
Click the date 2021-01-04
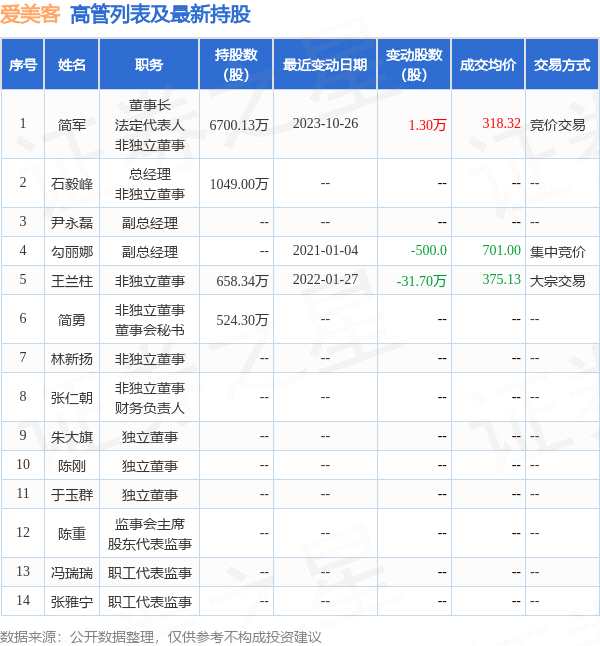(x=325, y=250)
